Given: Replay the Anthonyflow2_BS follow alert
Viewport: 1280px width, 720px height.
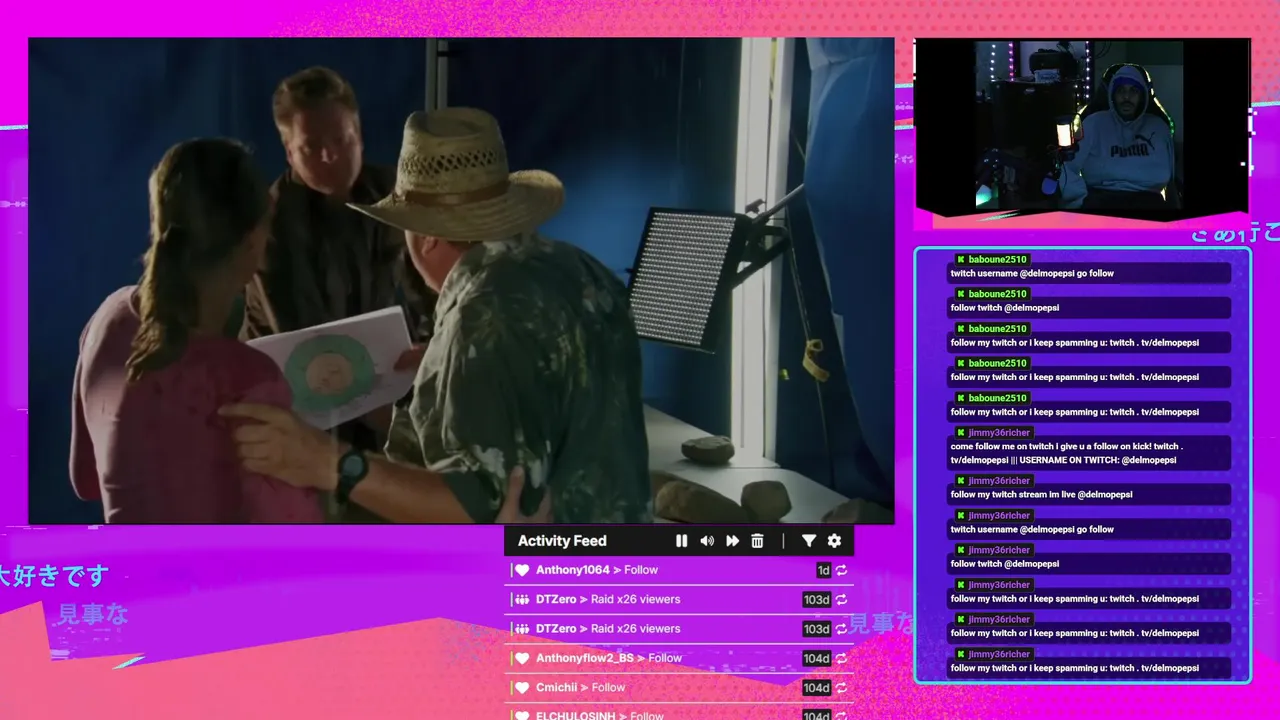Looking at the screenshot, I should [842, 658].
